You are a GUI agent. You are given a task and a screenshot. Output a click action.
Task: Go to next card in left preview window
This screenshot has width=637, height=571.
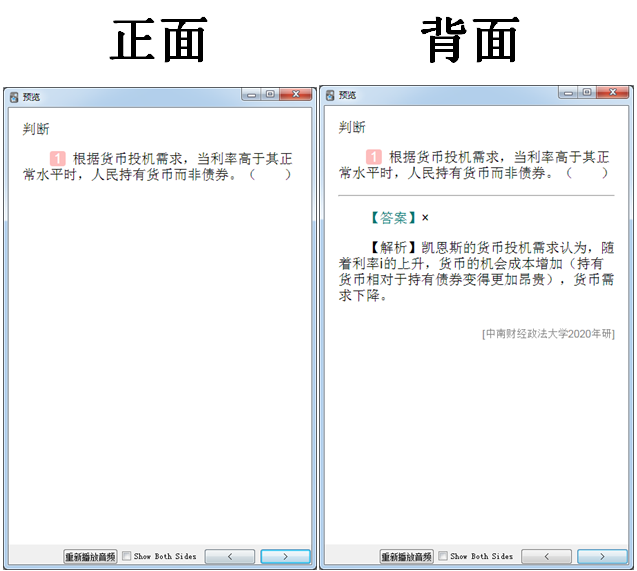pyautogui.click(x=285, y=556)
